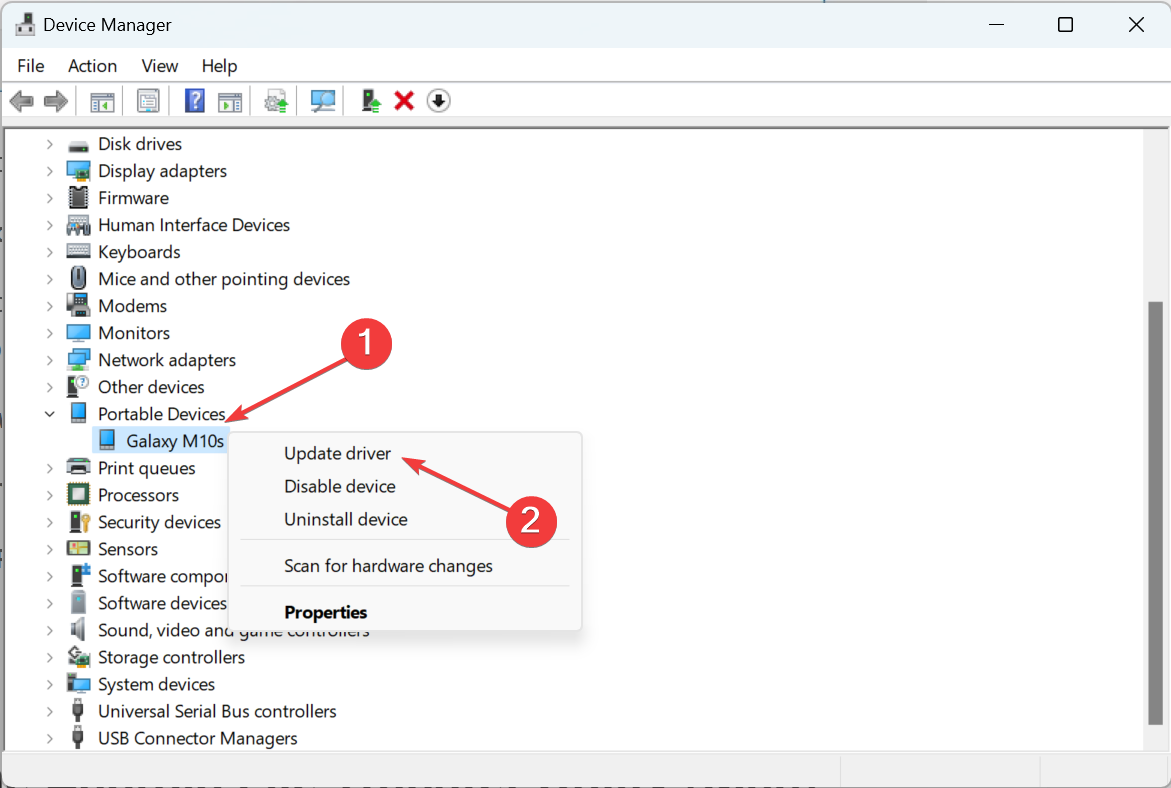Click the Disable device down-arrow icon
Image resolution: width=1171 pixels, height=788 pixels.
438,101
